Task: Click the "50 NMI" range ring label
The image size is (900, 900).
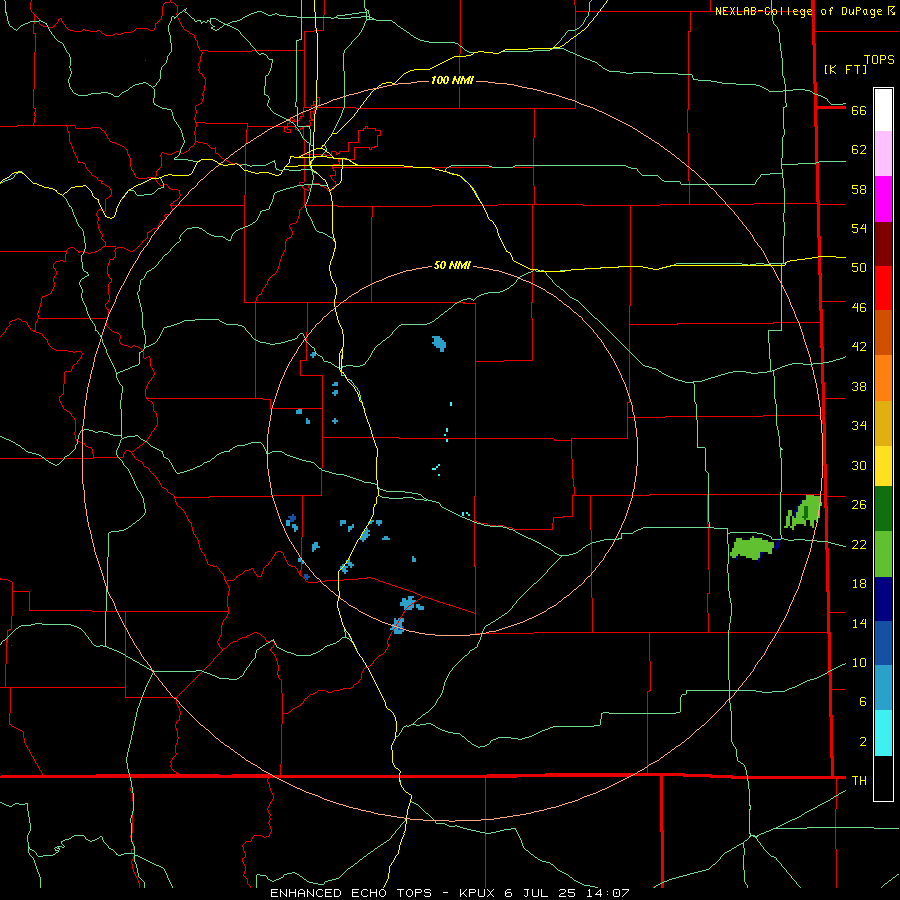Action: [x=452, y=265]
